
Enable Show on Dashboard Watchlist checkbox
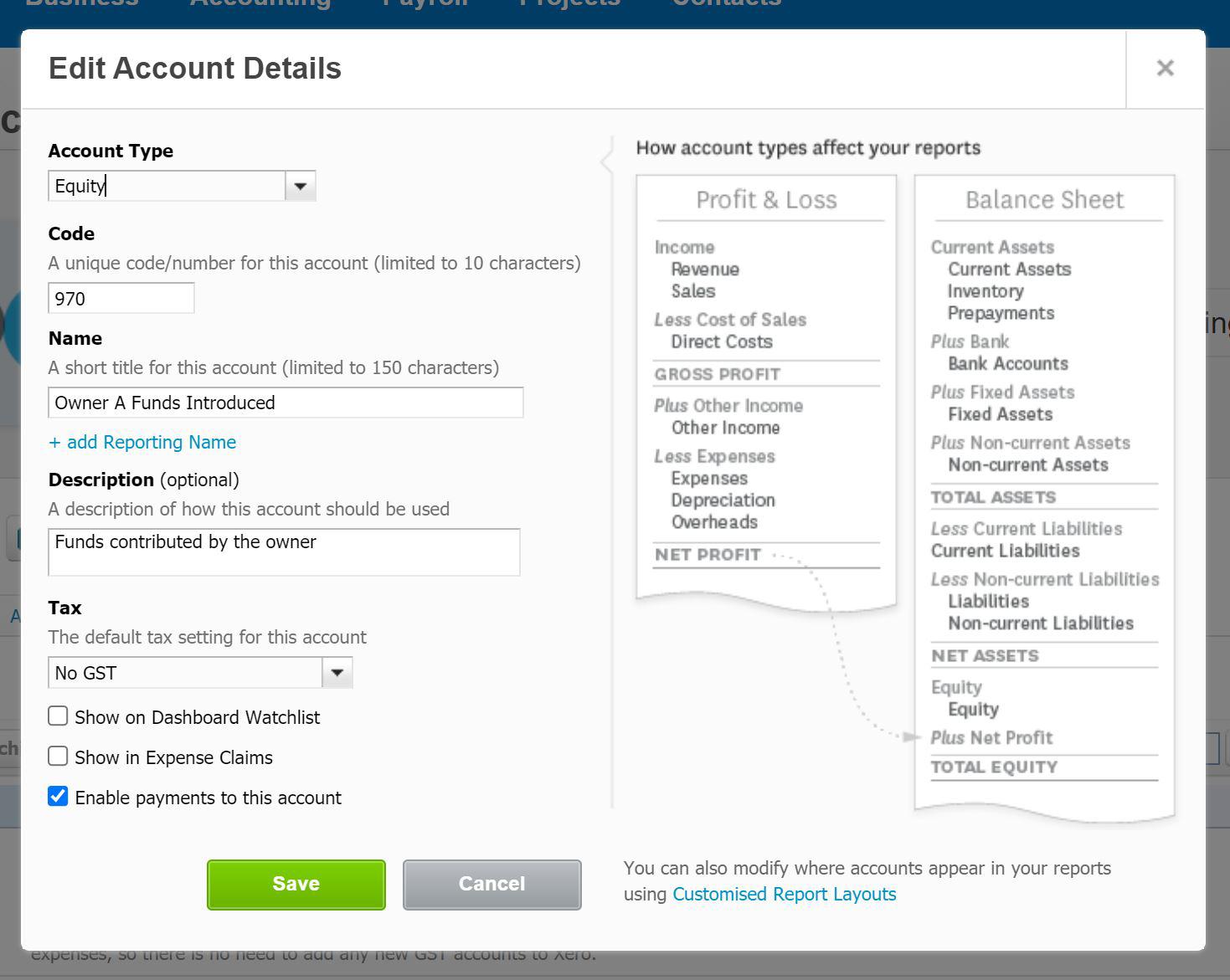coord(58,716)
